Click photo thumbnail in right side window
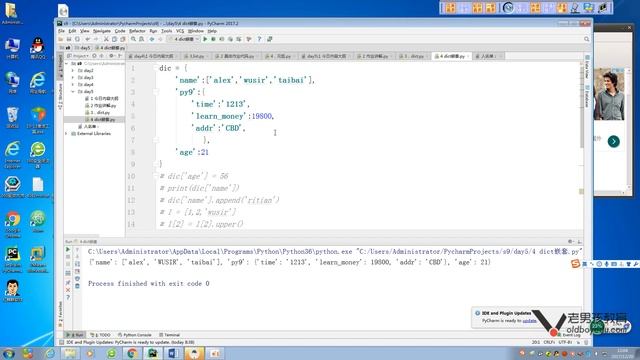This screenshot has width=640, height=360. coord(609,94)
